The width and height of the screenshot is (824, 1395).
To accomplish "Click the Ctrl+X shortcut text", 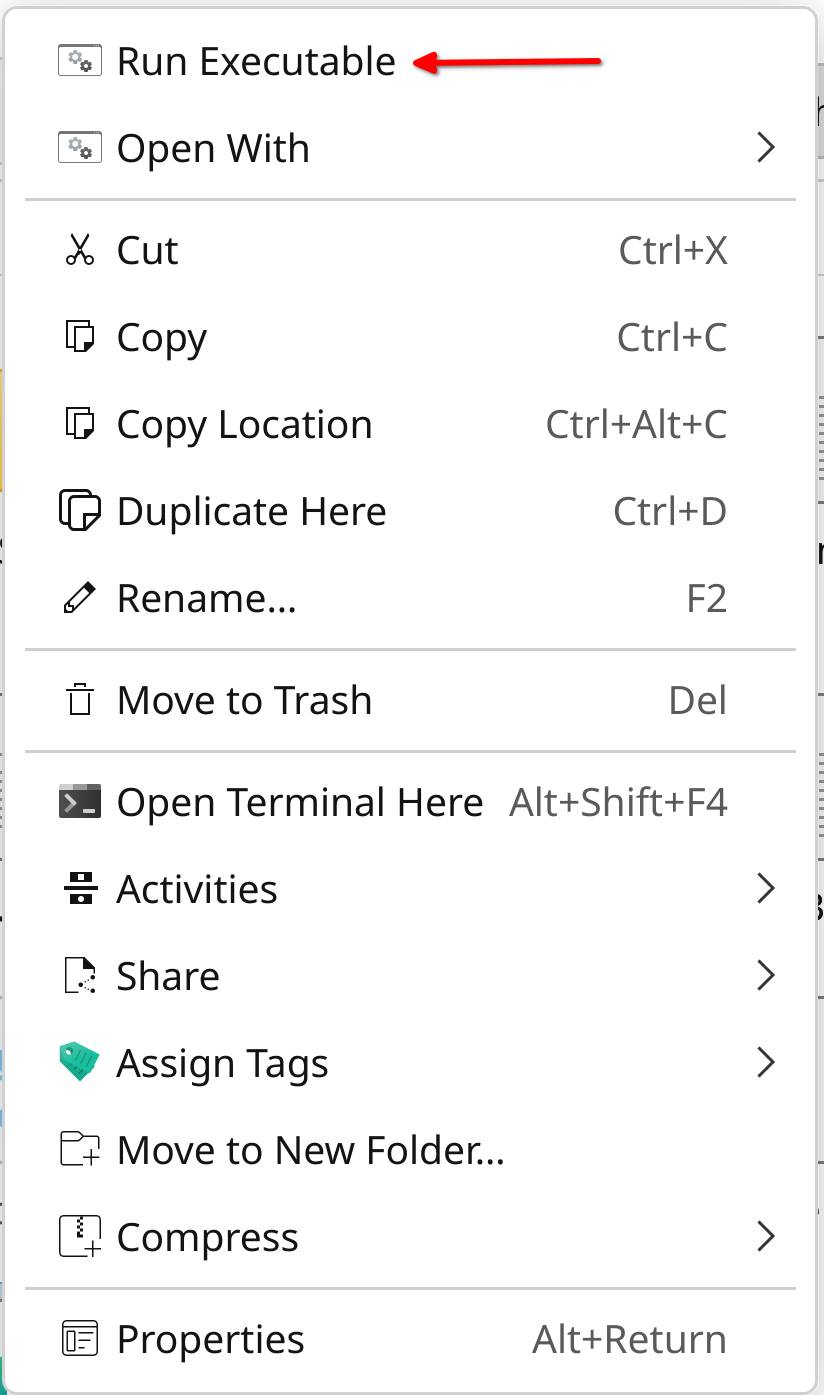I will (673, 250).
